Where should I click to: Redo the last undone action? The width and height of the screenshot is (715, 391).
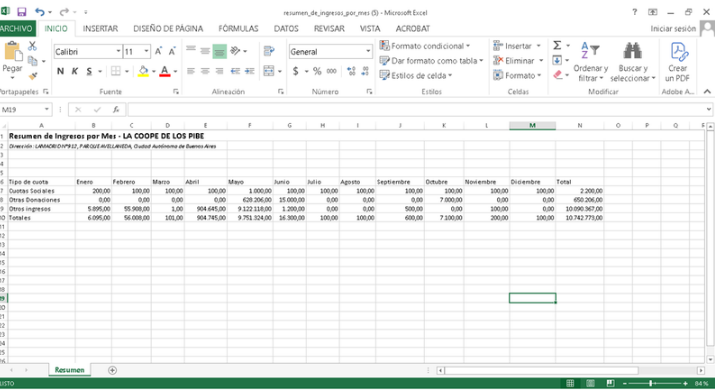click(x=64, y=12)
